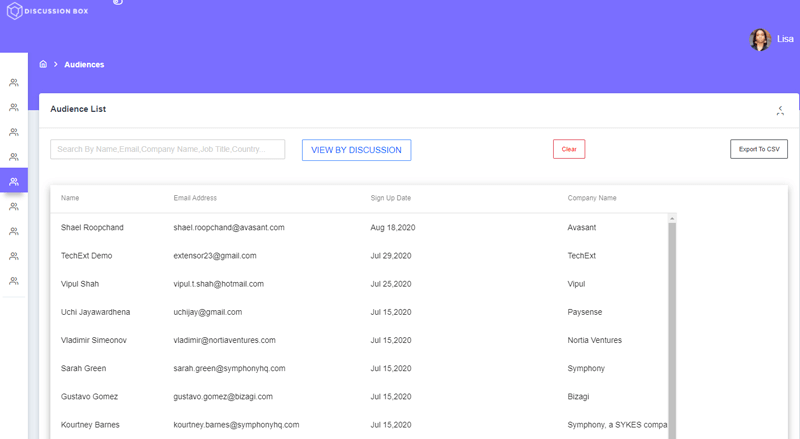Collapse the Audience List panel chevron

[x=780, y=110]
